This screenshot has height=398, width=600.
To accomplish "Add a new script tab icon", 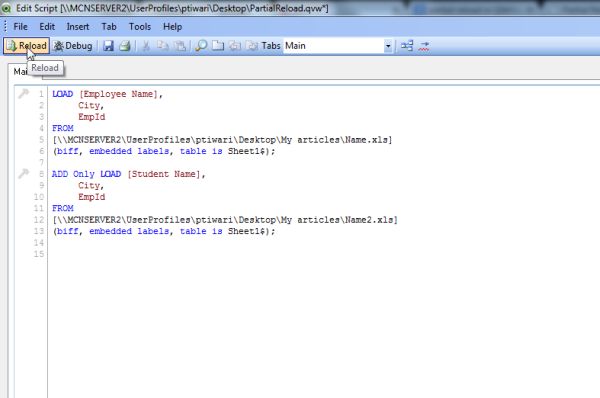I will coord(218,46).
